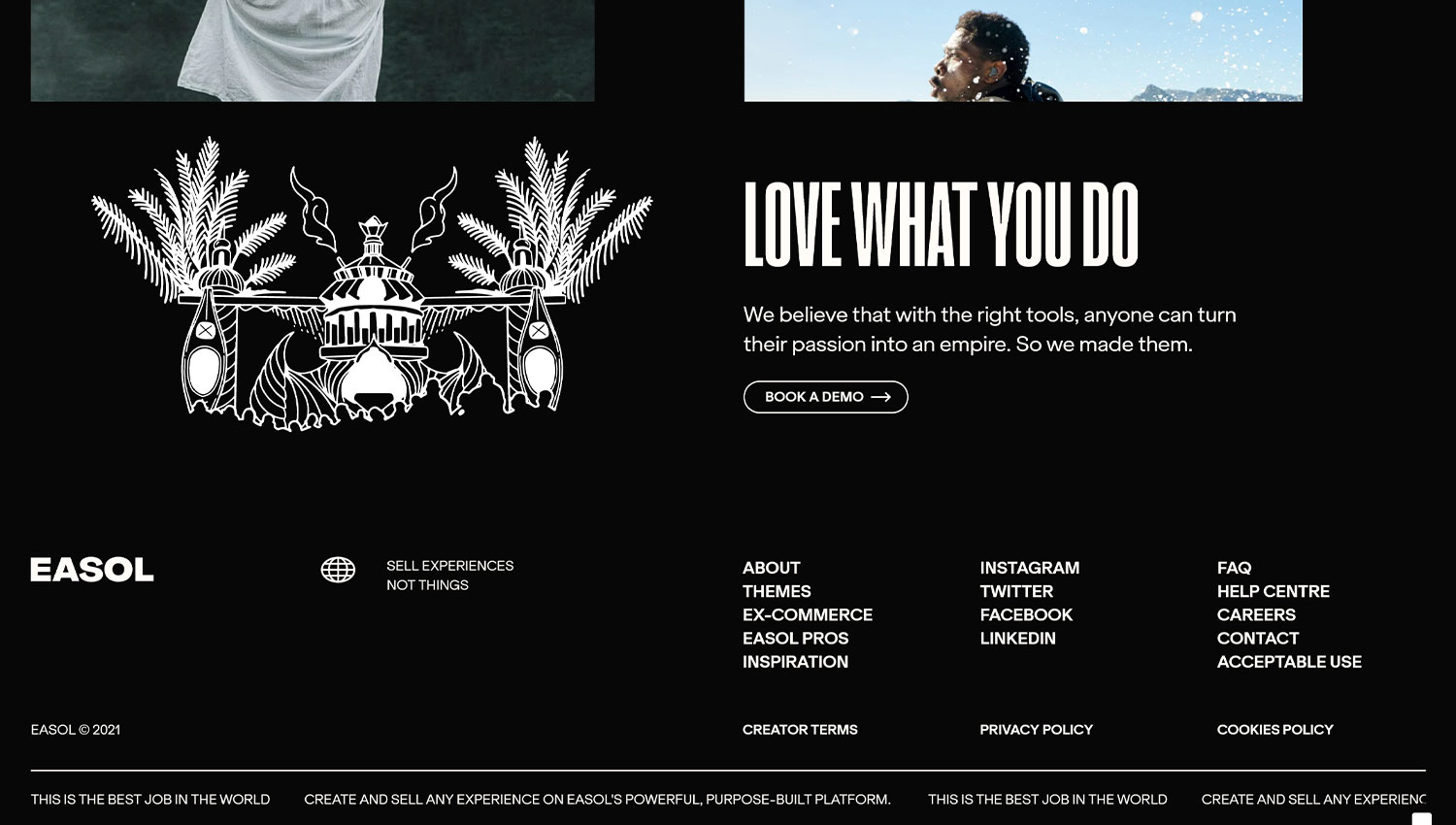Image resolution: width=1456 pixels, height=825 pixels.
Task: Open the FAQ page
Action: point(1235,568)
